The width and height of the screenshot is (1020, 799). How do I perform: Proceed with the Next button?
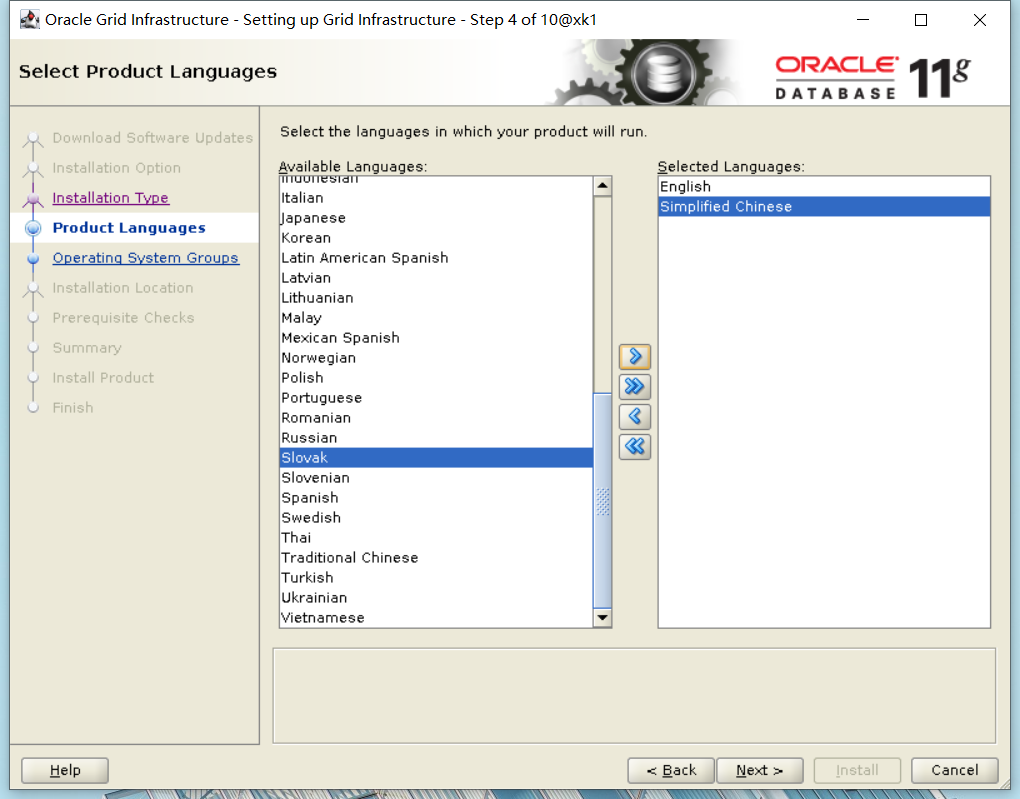click(760, 770)
